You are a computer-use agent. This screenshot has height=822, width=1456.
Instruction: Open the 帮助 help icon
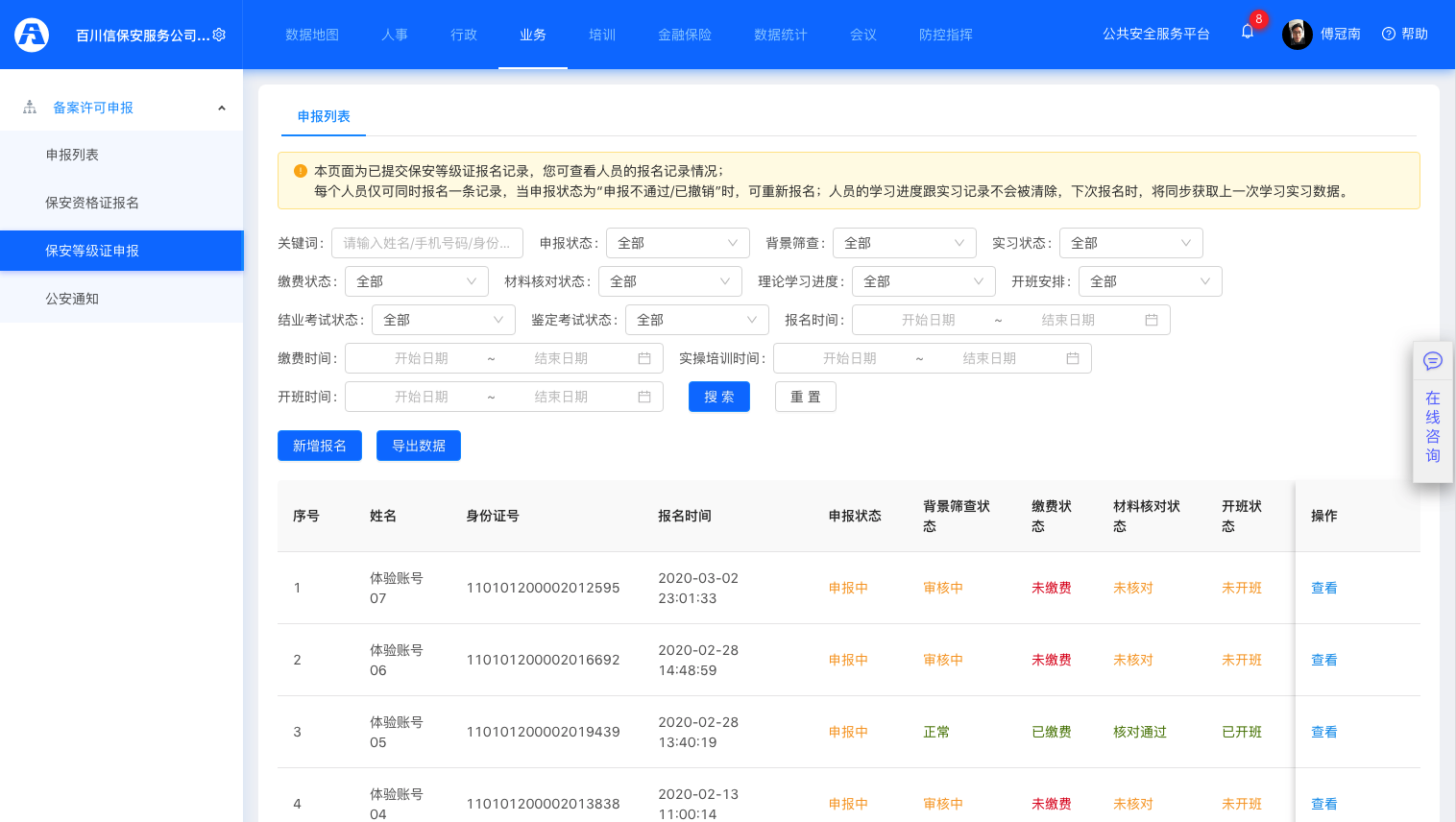point(1389,34)
